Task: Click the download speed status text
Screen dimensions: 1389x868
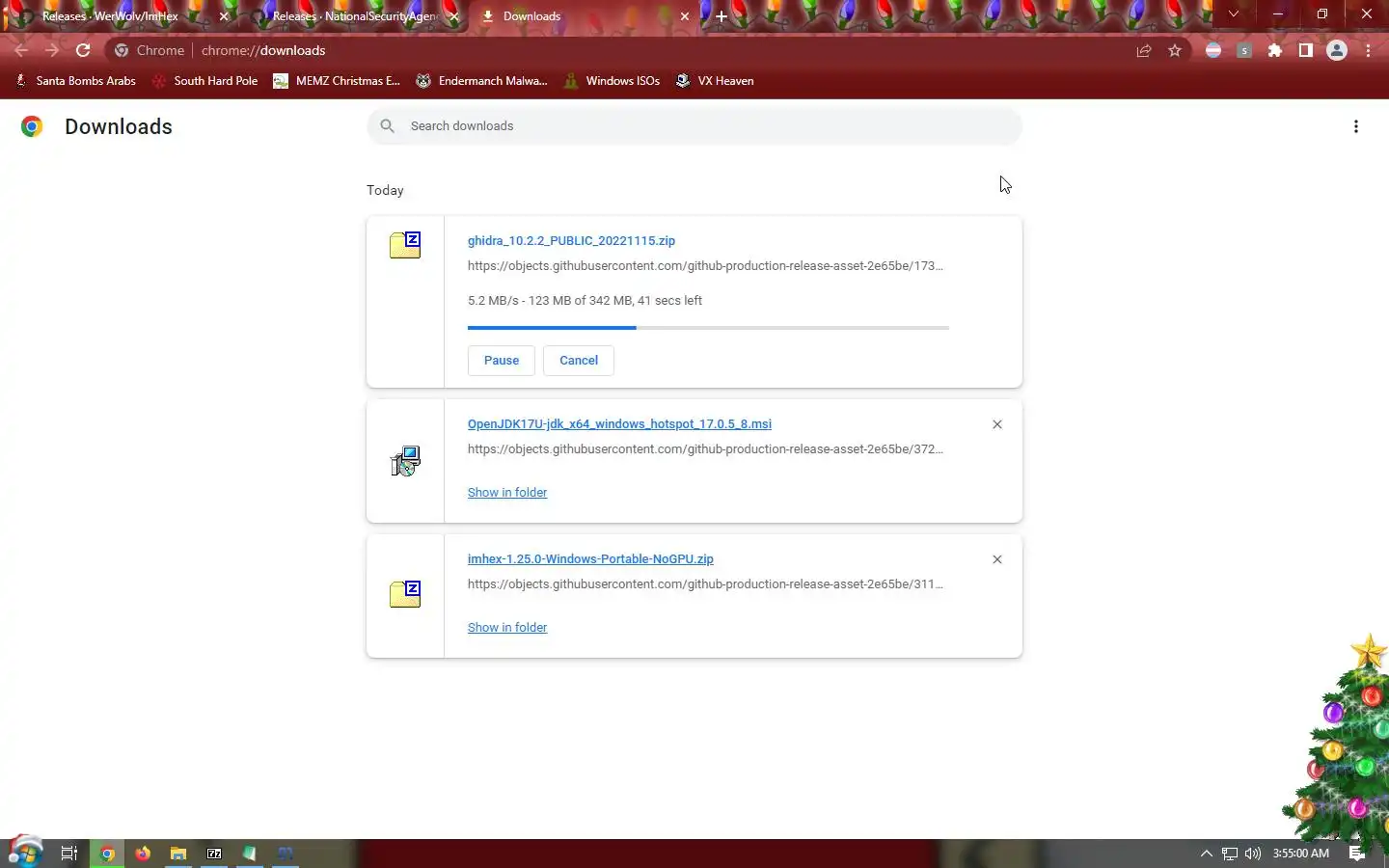Action: coord(585,301)
